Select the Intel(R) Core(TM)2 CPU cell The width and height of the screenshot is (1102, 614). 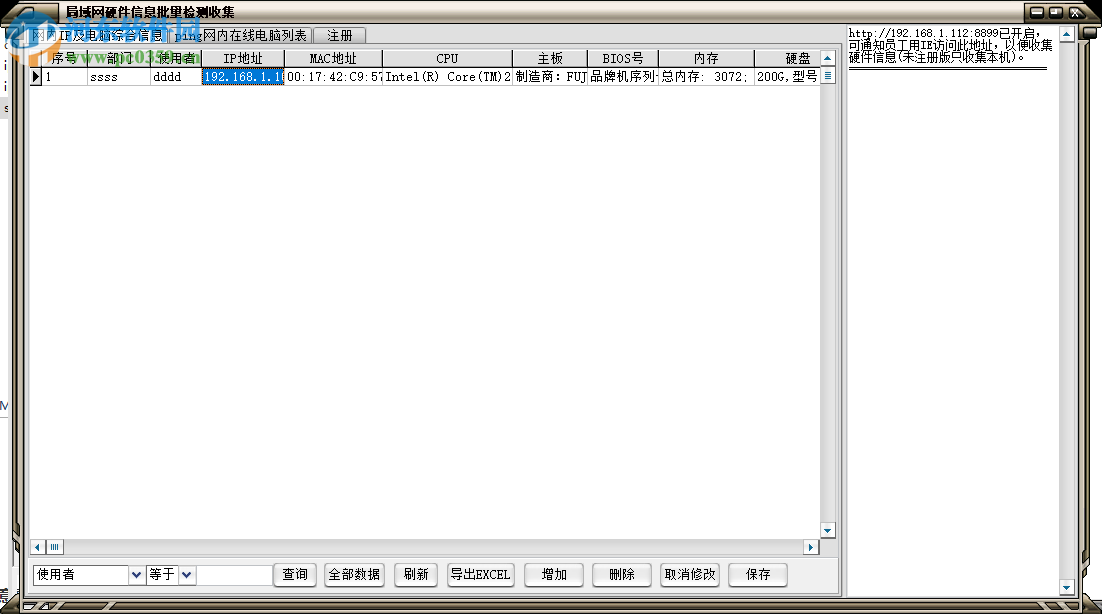(447, 77)
